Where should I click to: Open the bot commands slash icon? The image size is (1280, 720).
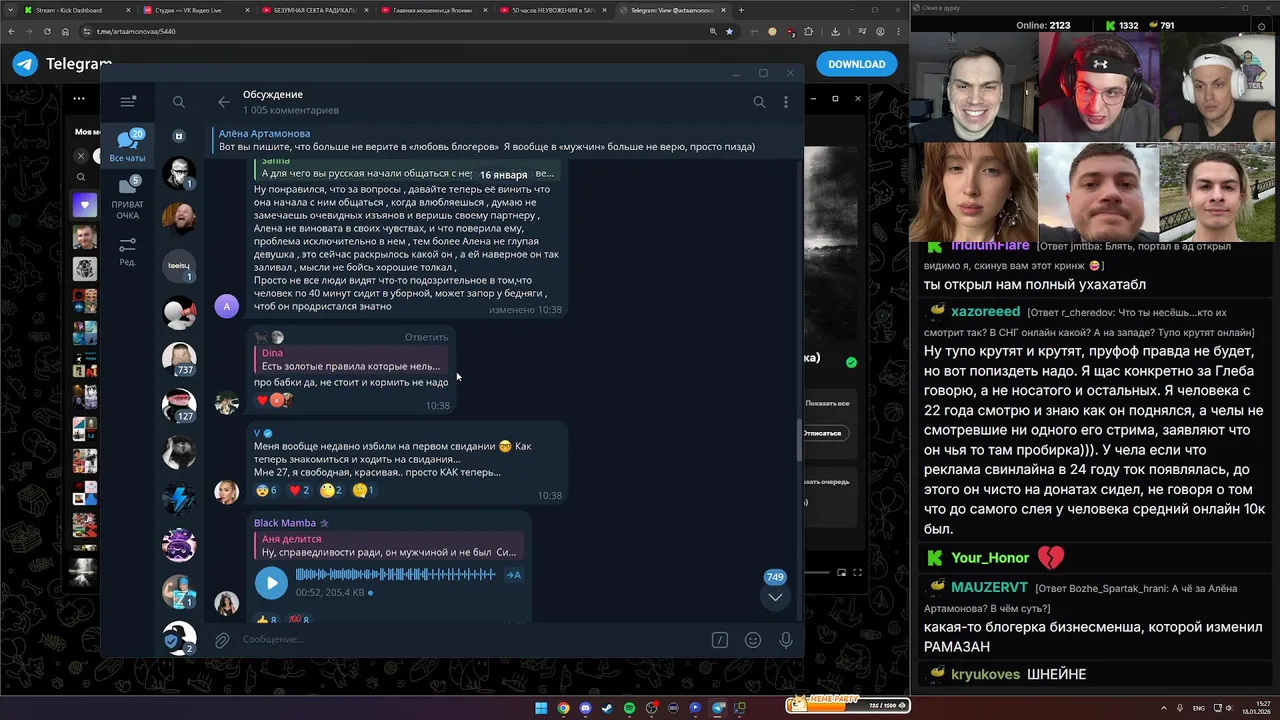719,640
